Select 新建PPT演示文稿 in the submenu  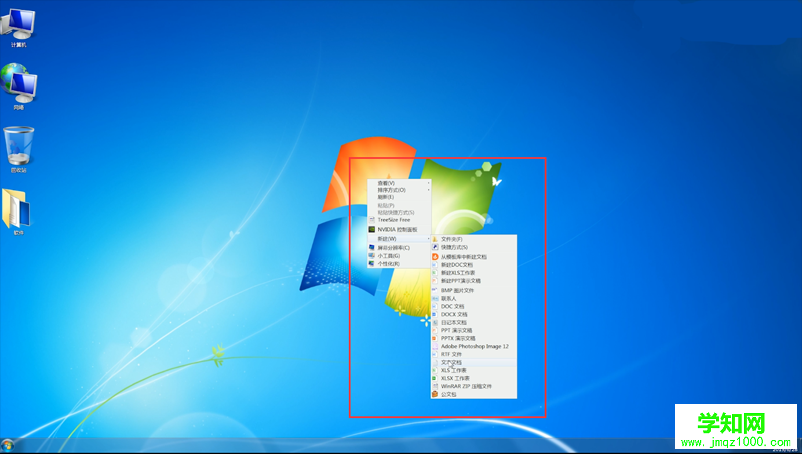tap(474, 281)
